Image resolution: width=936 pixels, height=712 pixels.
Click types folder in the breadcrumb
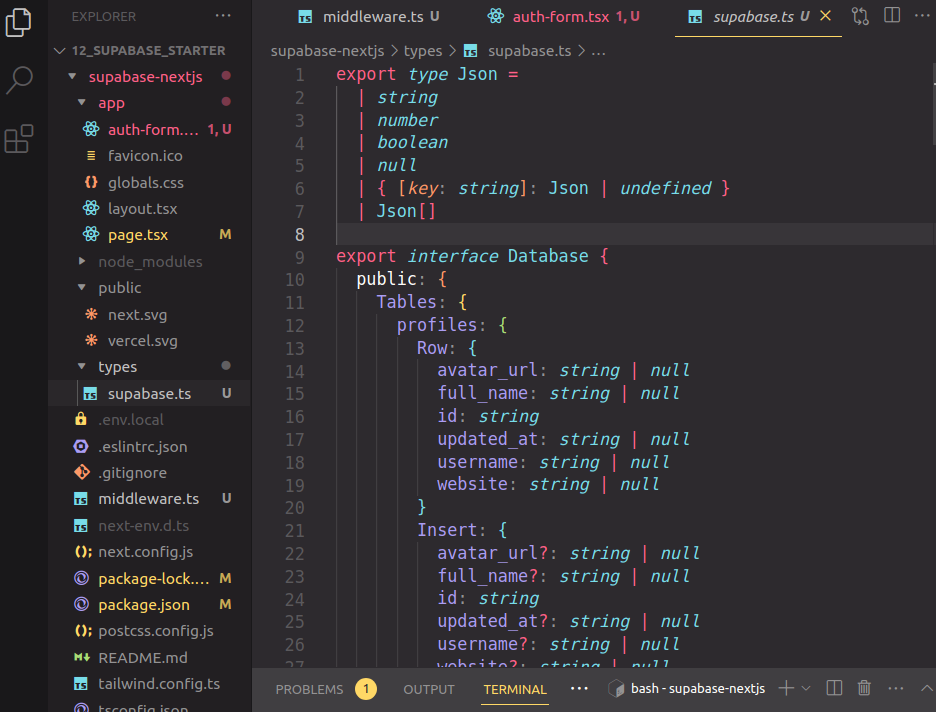(423, 51)
